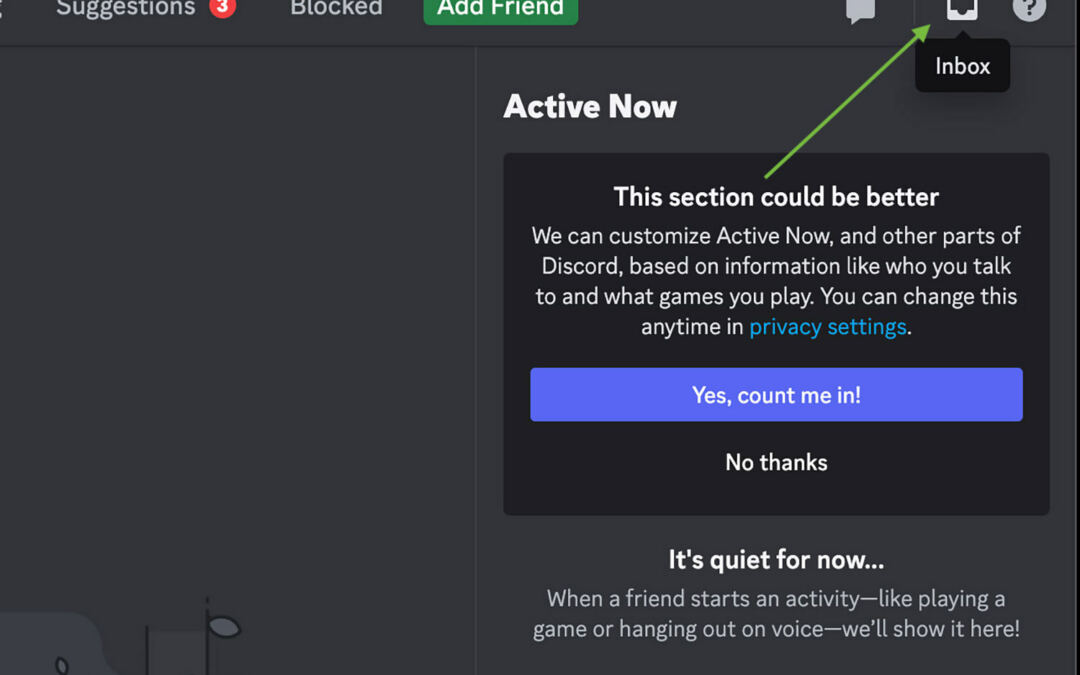Click the "This section could be better" title
The height and width of the screenshot is (675, 1080).
[x=776, y=197]
